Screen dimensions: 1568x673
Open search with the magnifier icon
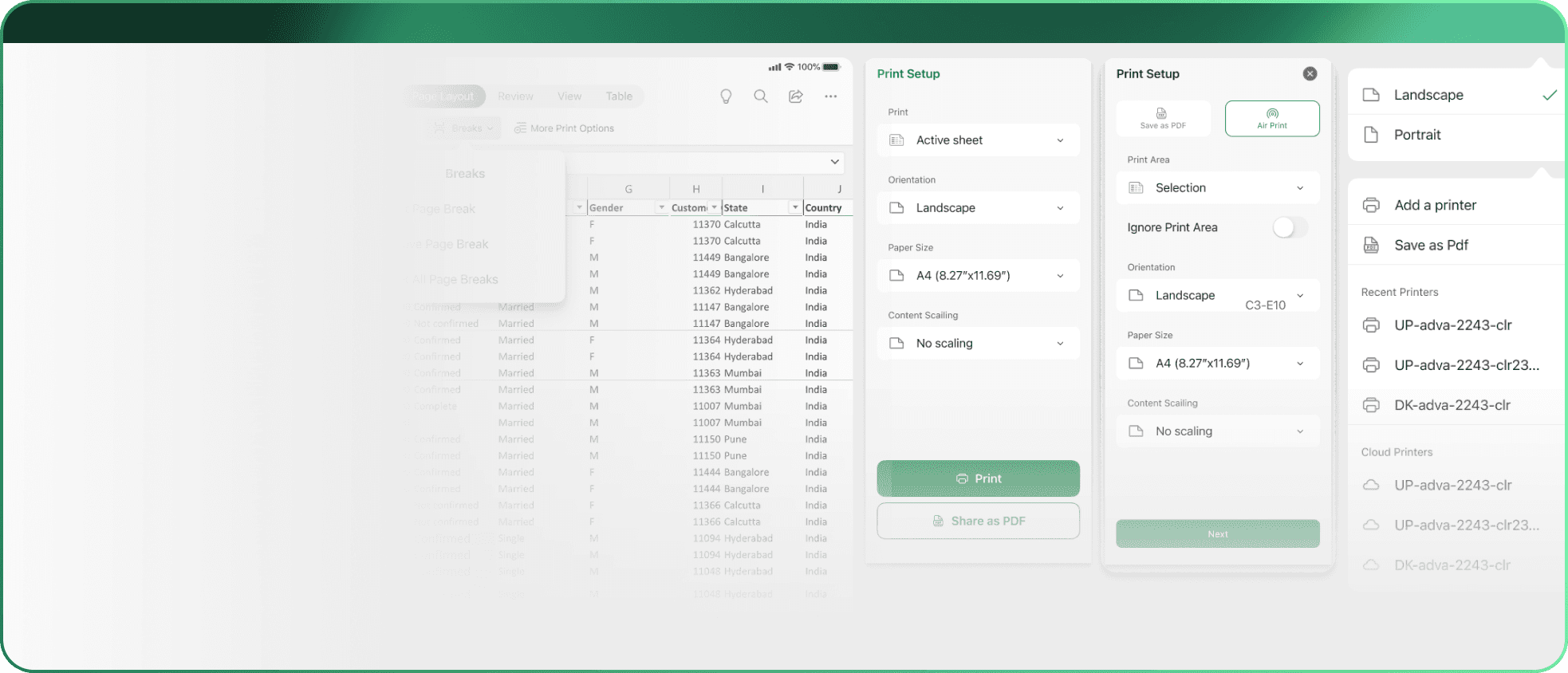(x=761, y=96)
